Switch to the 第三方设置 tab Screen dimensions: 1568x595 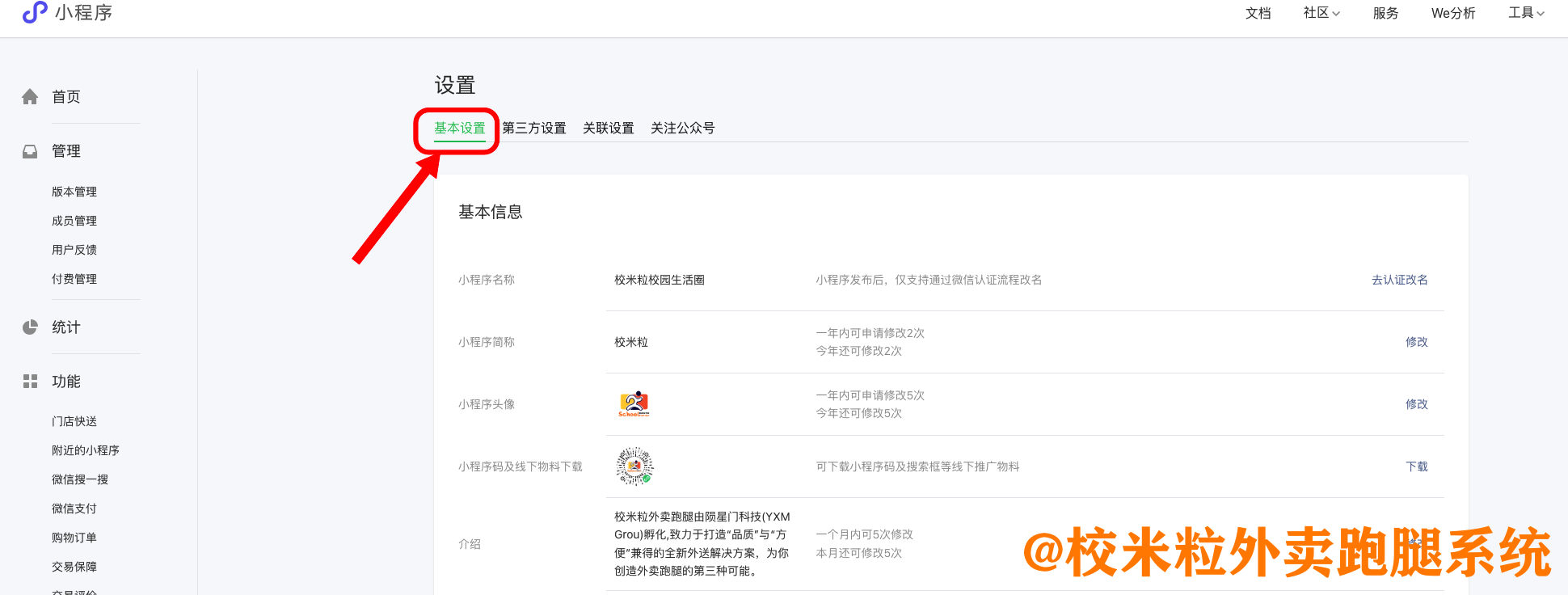click(533, 128)
